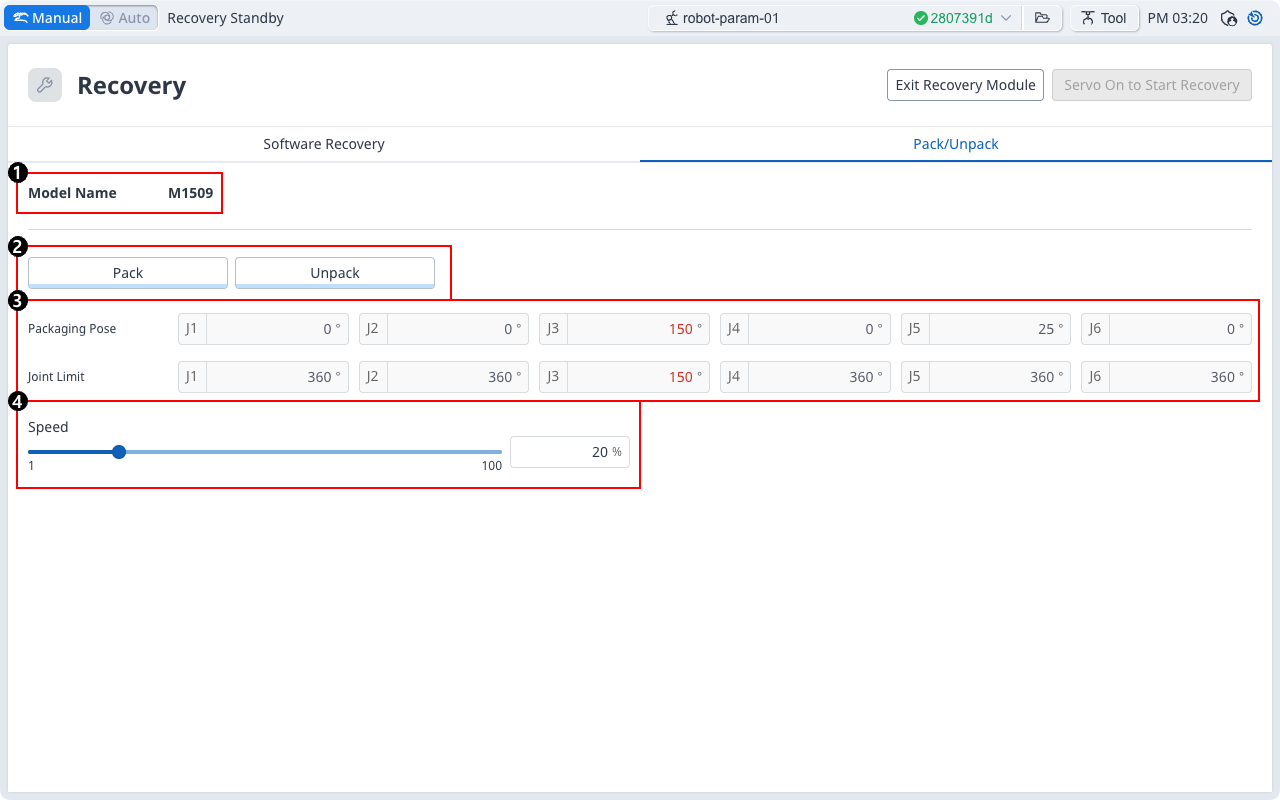Open the Tool gripper menu

point(1104,18)
